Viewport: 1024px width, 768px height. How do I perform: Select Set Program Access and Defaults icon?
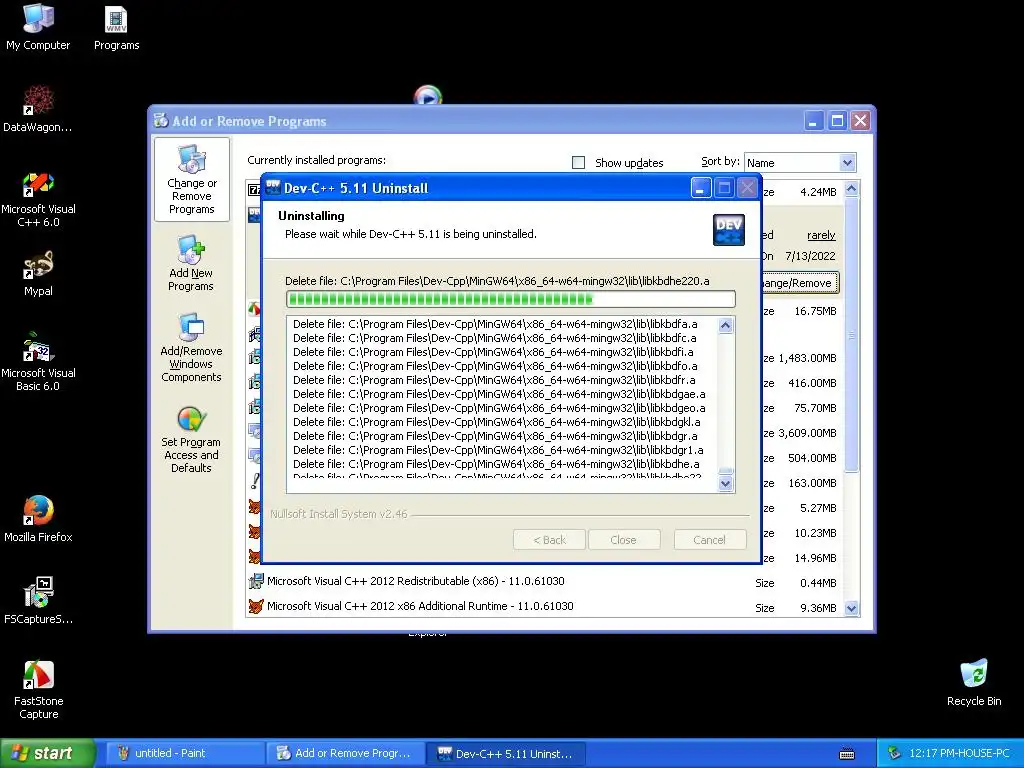(x=191, y=440)
